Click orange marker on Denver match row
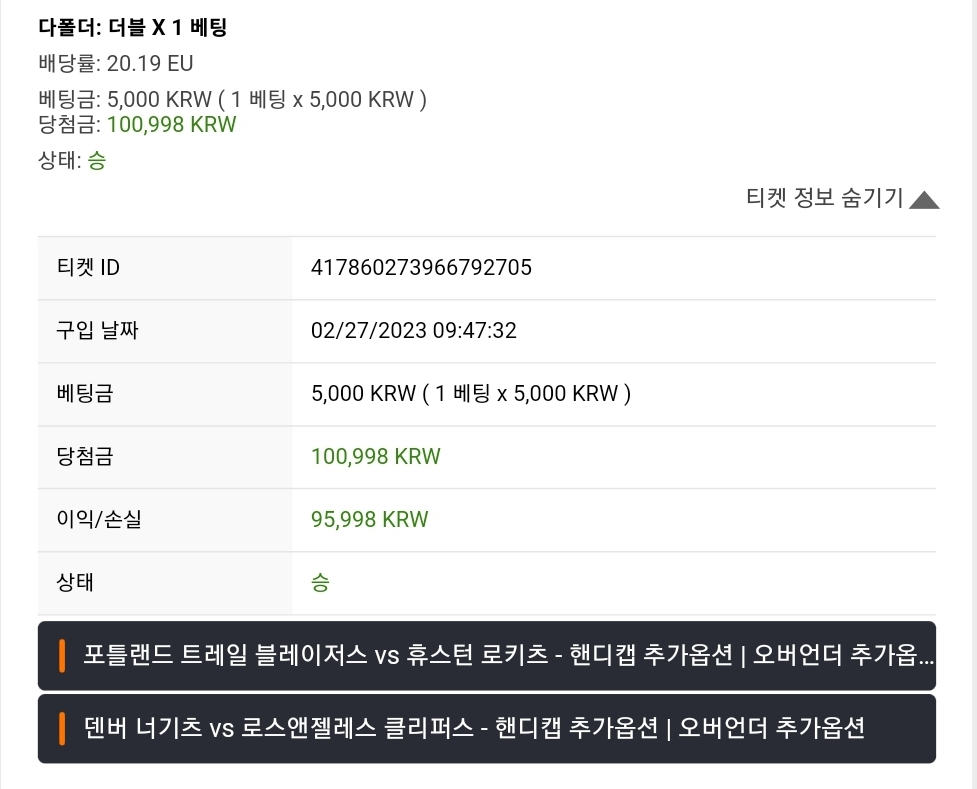977x789 pixels. [x=62, y=729]
